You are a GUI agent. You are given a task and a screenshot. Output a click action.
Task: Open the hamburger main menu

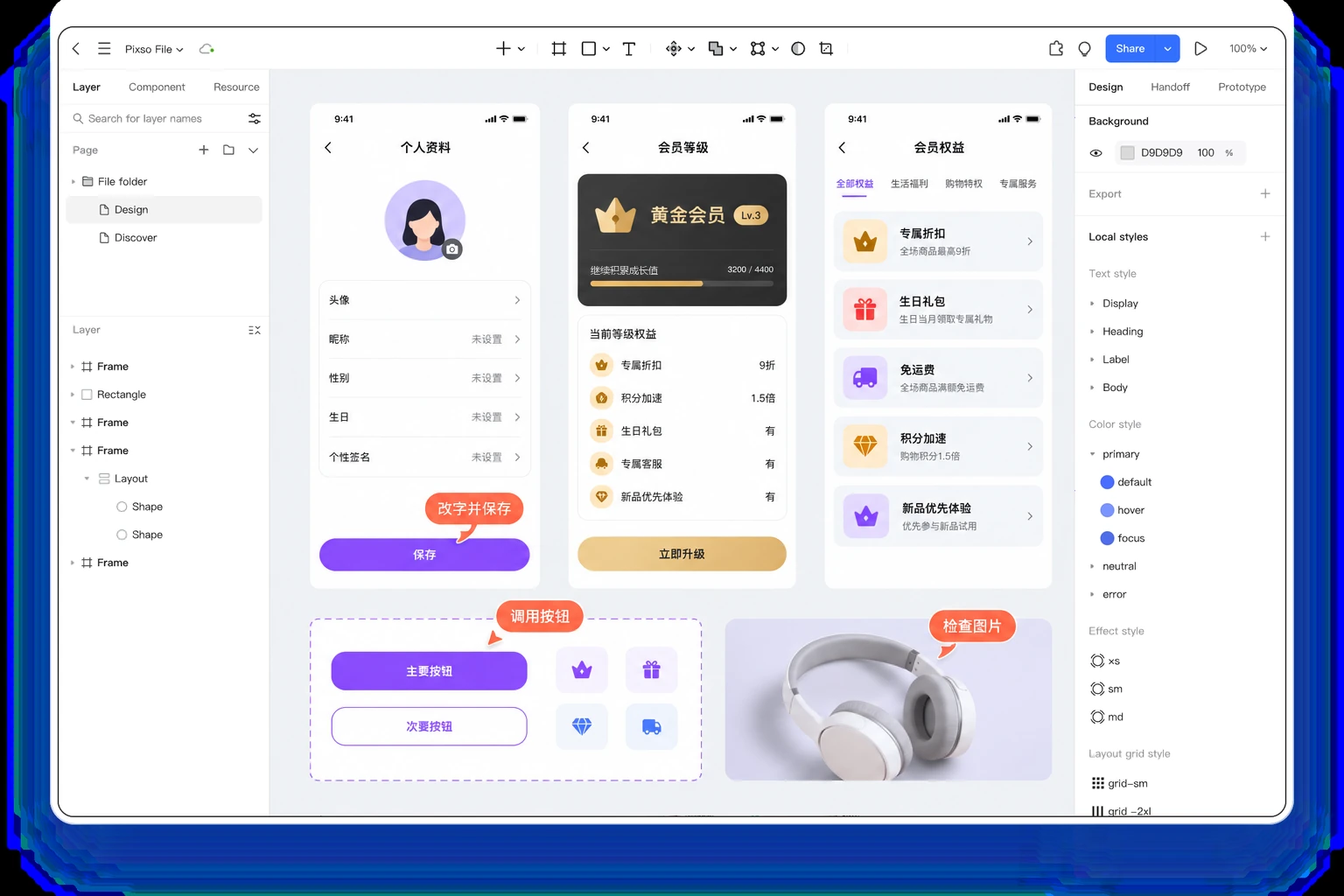[104, 49]
